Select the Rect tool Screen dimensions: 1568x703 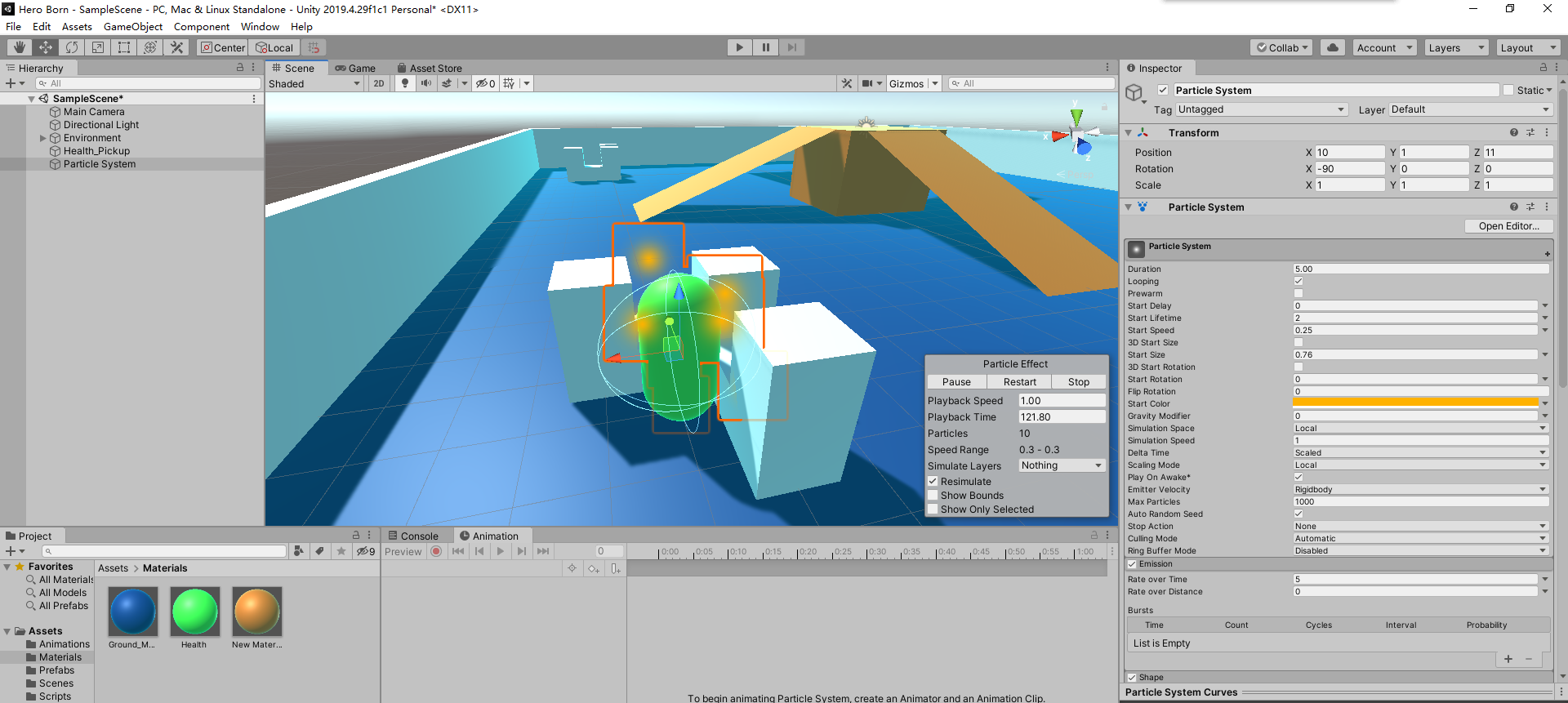point(124,47)
